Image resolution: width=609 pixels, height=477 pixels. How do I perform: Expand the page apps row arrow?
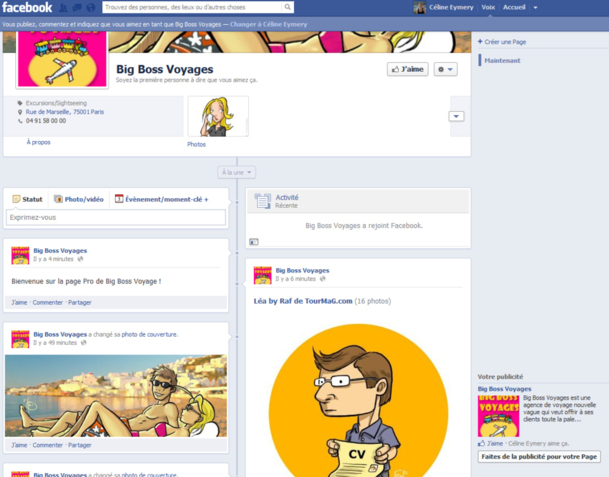coord(456,116)
